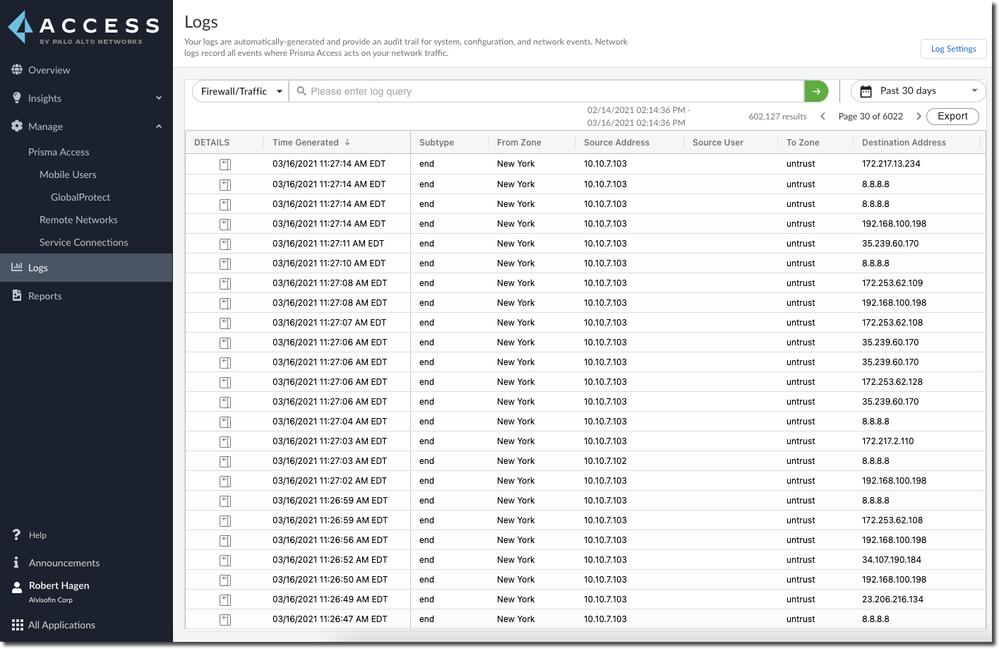
Task: Click the Export button
Action: click(952, 116)
